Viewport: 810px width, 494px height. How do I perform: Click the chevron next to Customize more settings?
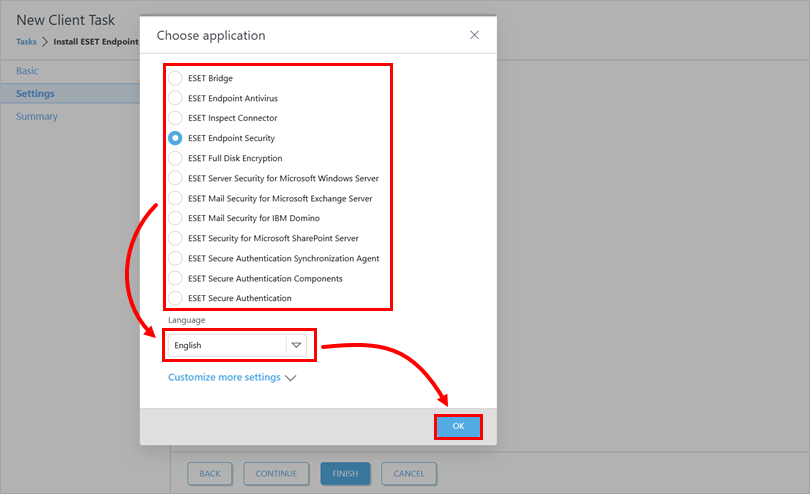(291, 378)
